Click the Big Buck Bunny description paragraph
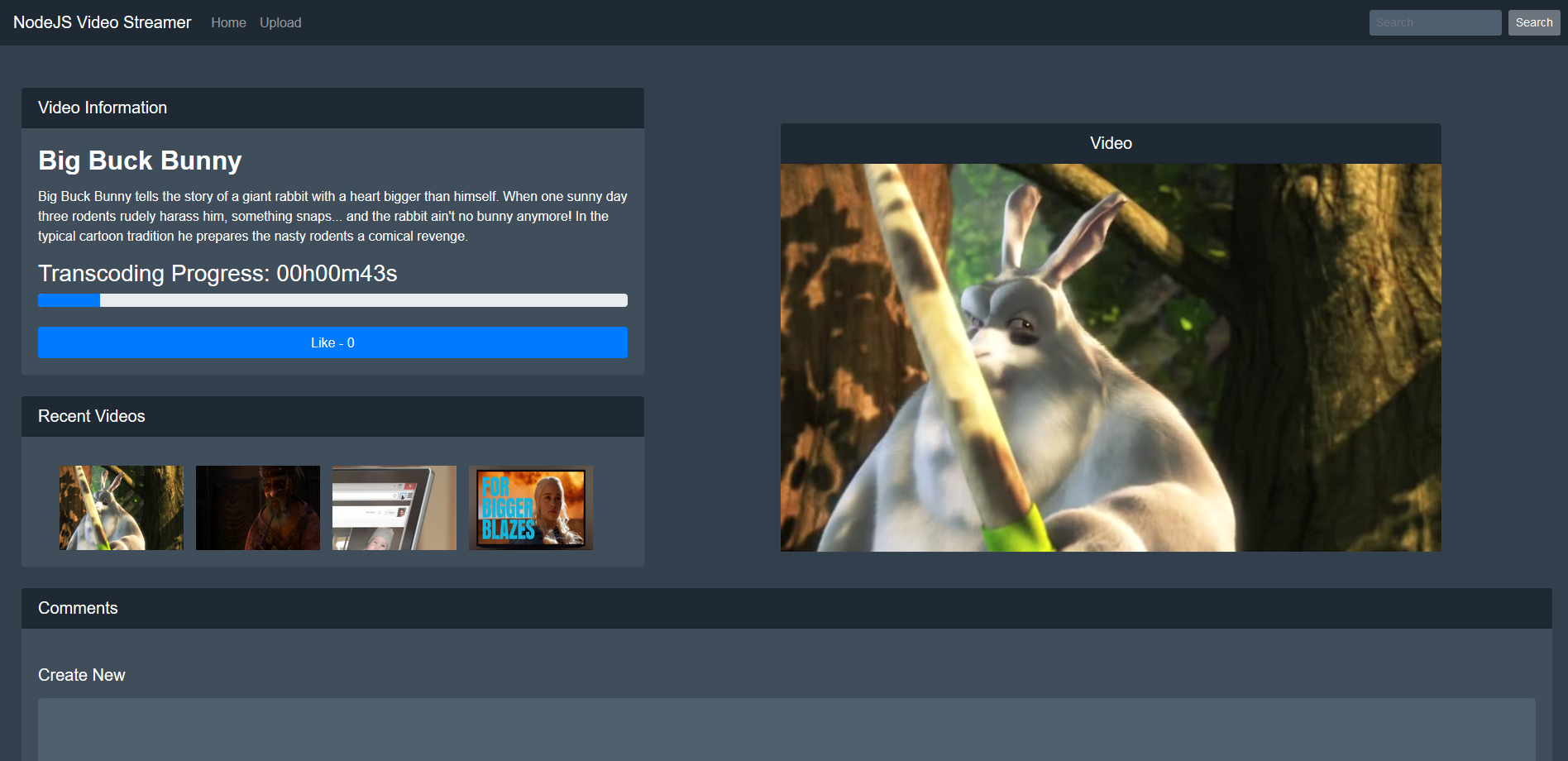1568x761 pixels. [332, 216]
